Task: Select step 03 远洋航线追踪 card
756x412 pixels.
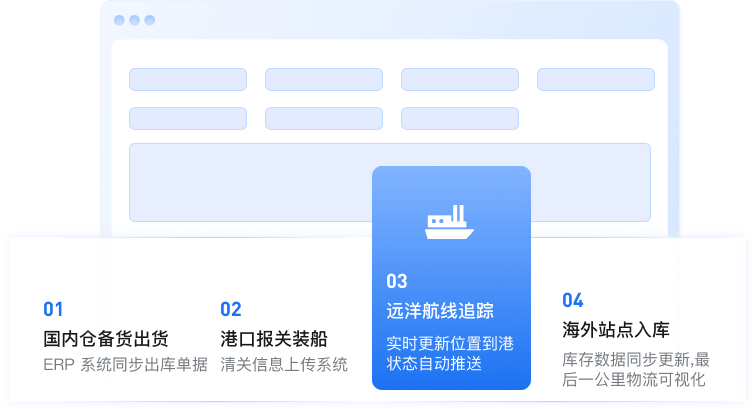Action: tap(451, 278)
